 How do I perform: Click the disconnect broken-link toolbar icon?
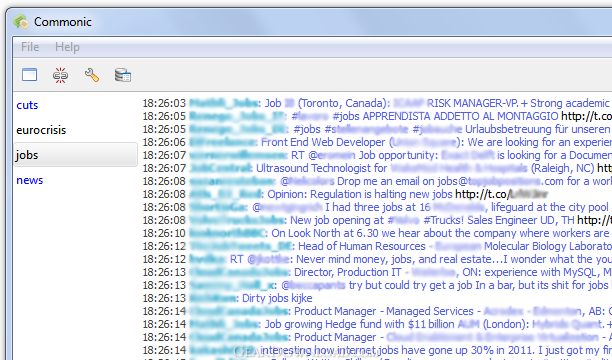click(60, 75)
